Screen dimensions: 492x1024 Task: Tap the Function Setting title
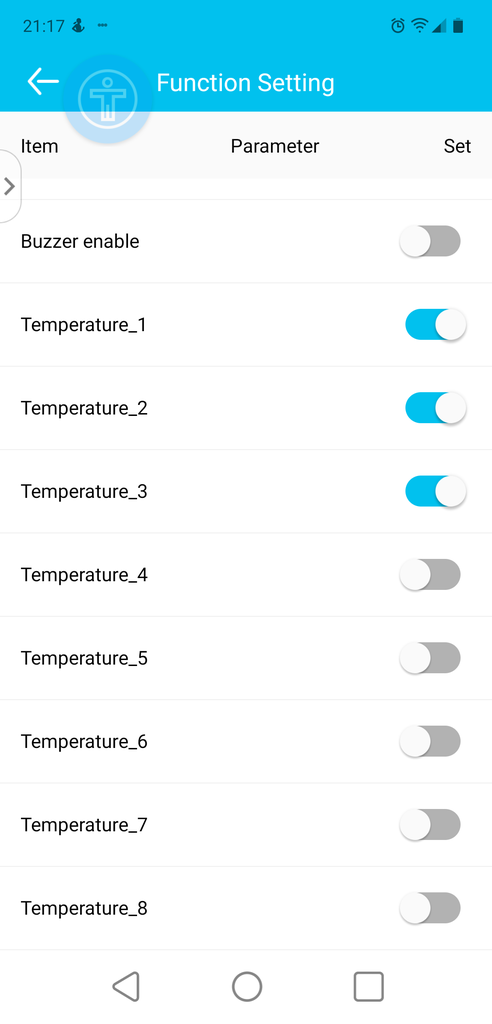click(x=246, y=83)
